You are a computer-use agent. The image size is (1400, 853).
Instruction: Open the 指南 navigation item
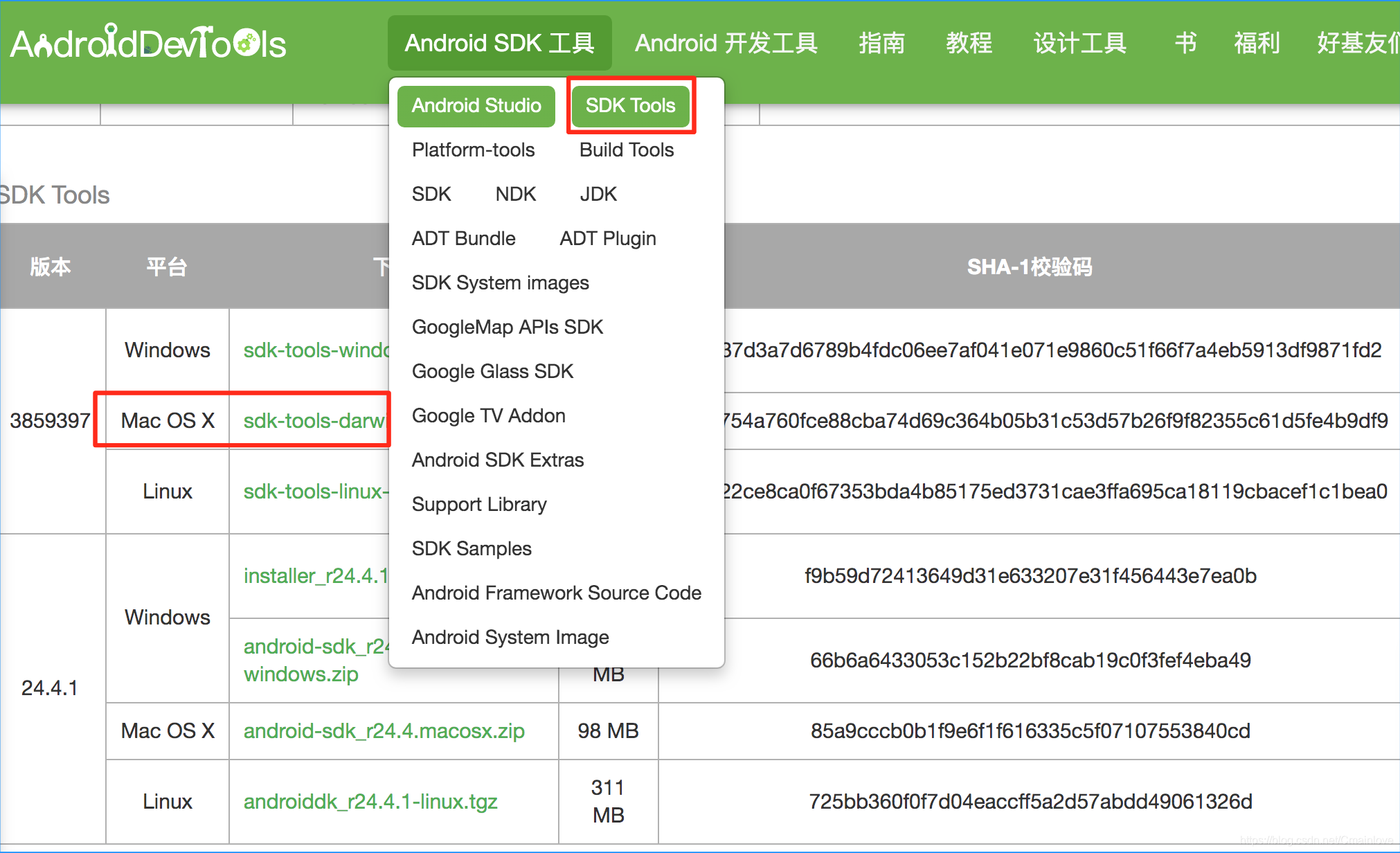(x=881, y=43)
